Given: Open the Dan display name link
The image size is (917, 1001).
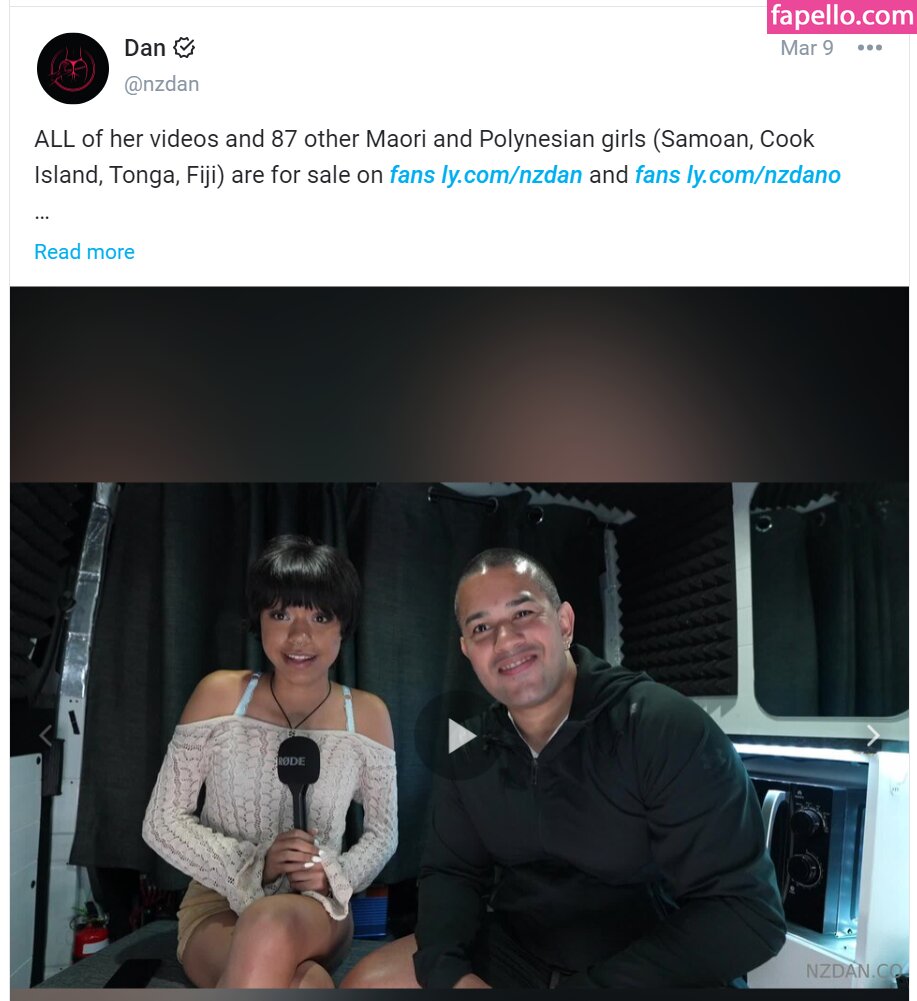Looking at the screenshot, I should (x=145, y=48).
